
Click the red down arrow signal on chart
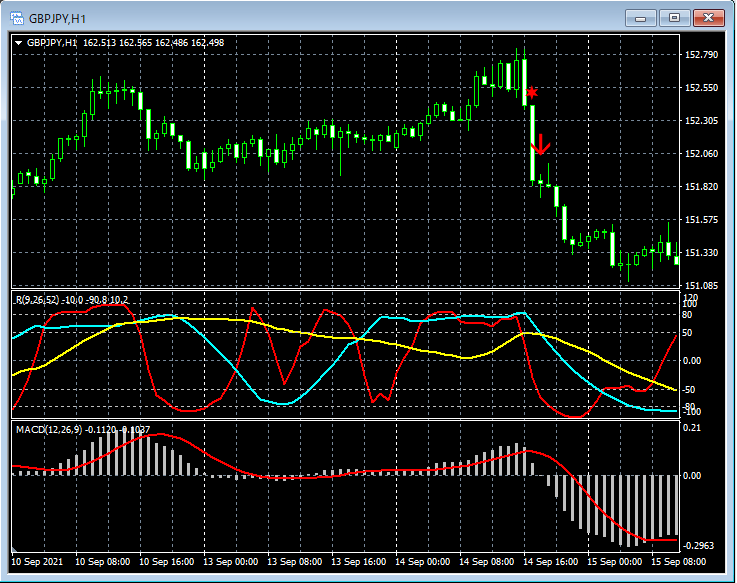541,144
